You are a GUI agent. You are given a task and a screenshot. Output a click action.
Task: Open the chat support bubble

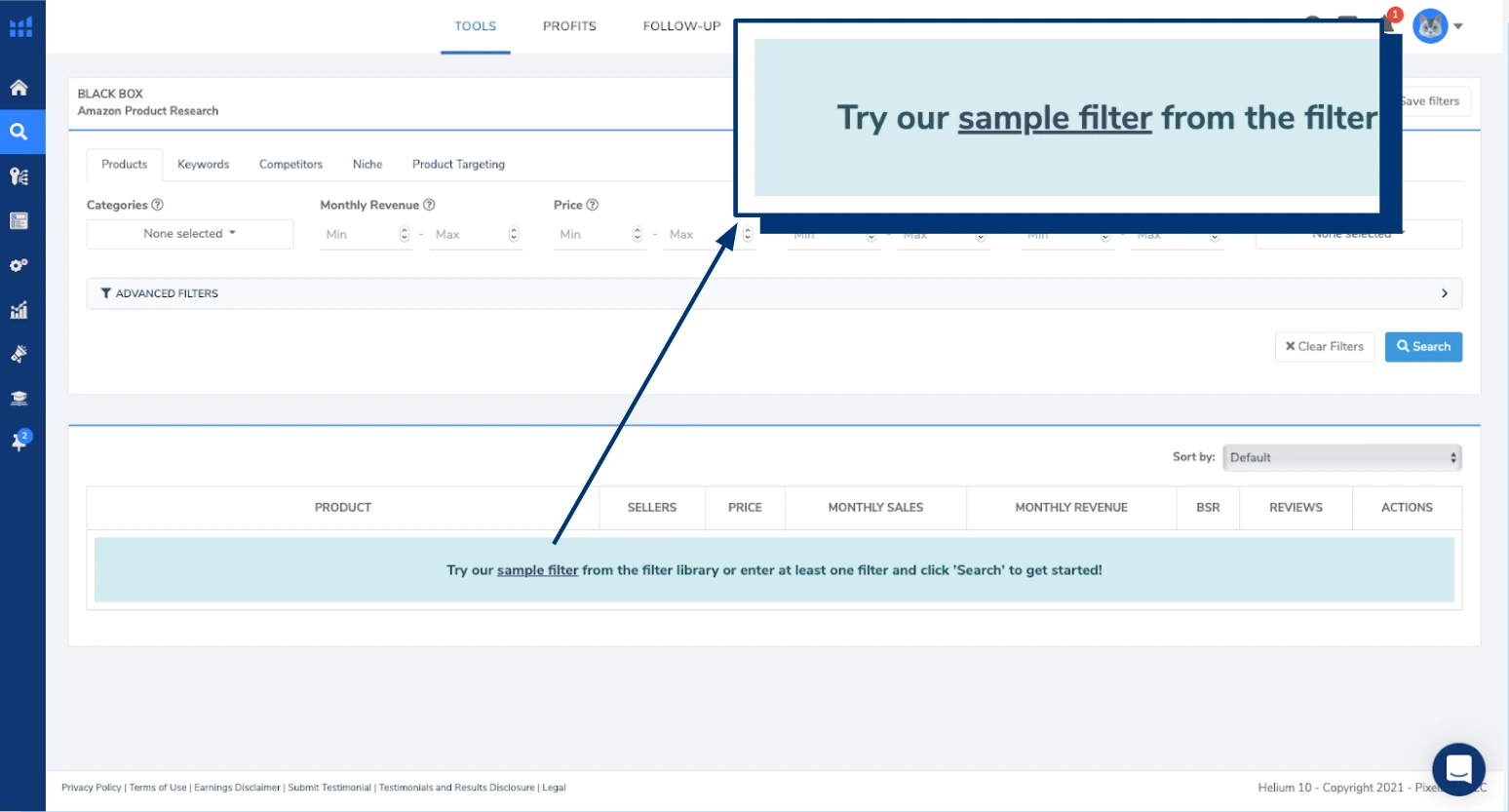(1457, 769)
